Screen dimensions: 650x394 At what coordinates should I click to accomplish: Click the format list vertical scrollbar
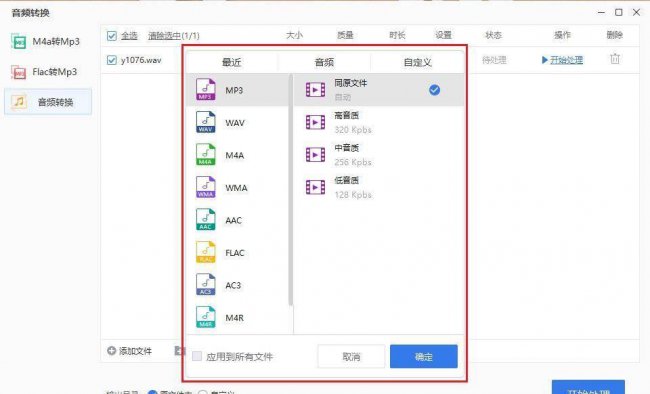point(291,190)
